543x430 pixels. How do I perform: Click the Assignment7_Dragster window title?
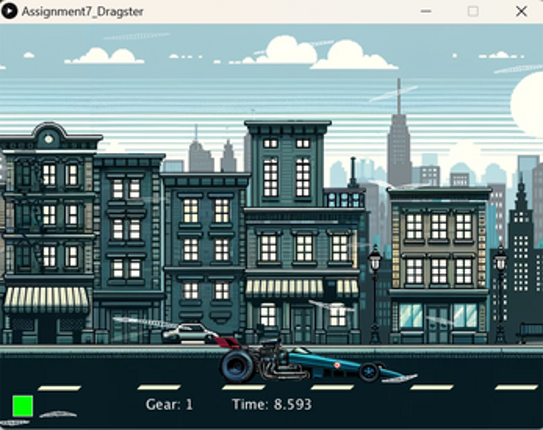82,11
